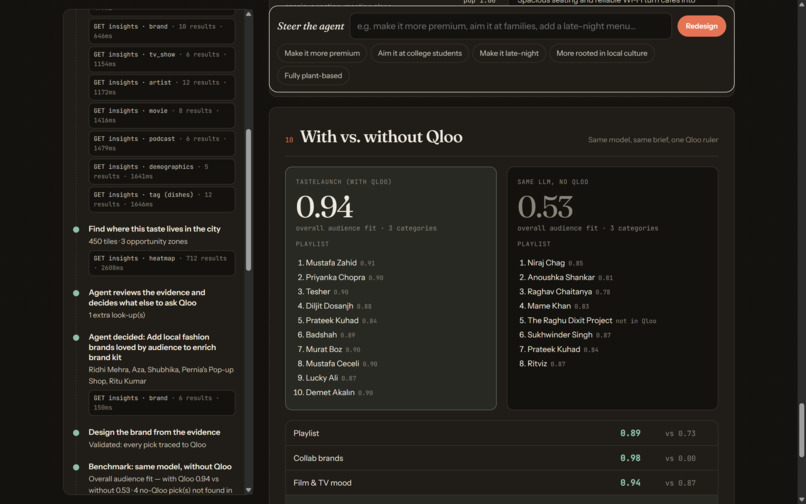Select Demet Akalın playlist entry
Screen dimensions: 806x504
click(330, 392)
